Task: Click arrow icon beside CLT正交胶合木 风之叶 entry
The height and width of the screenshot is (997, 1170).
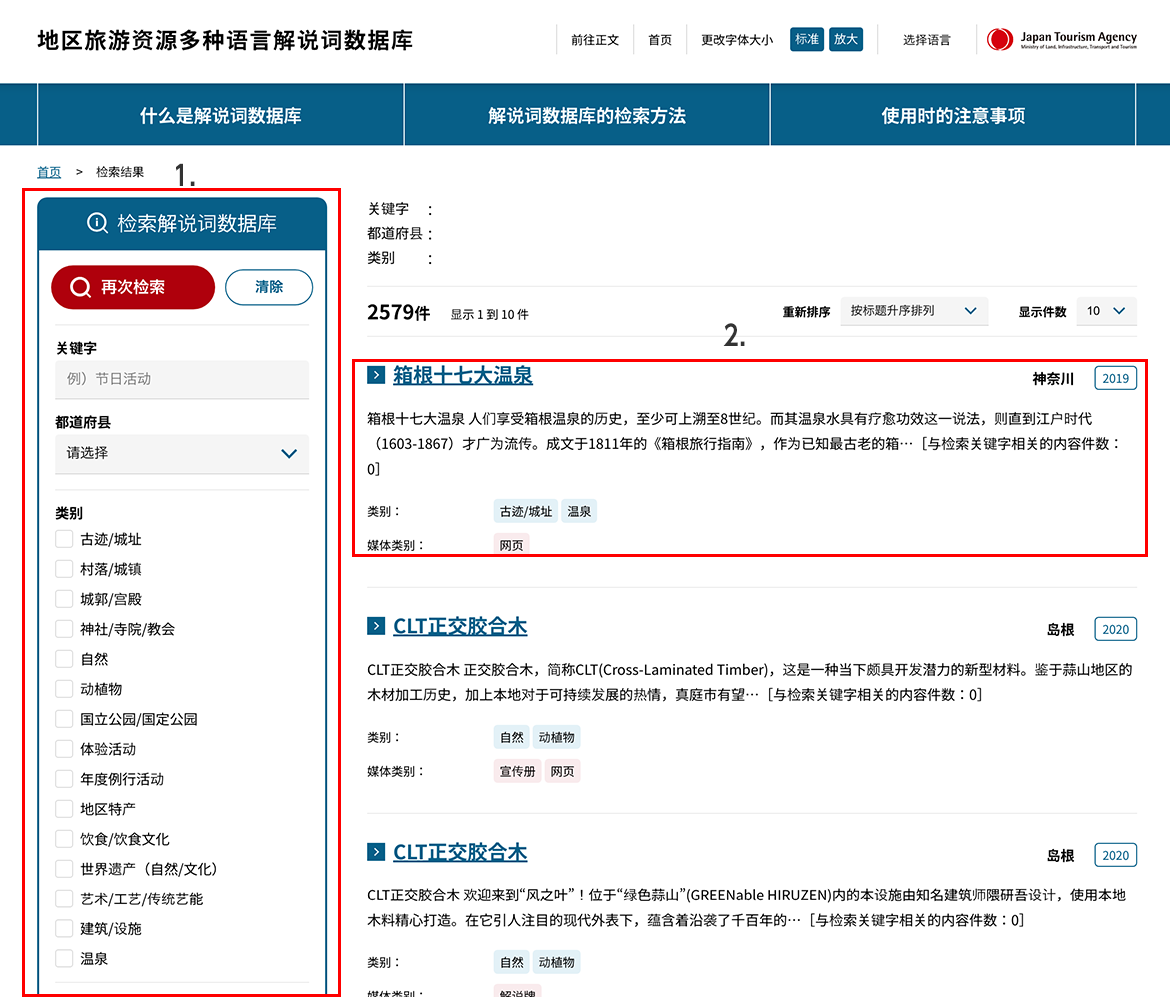Action: (x=376, y=851)
